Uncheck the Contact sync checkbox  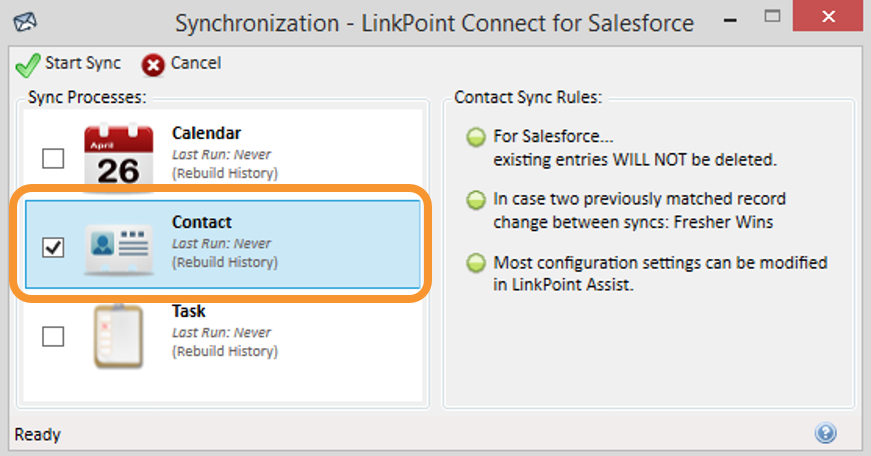[53, 248]
